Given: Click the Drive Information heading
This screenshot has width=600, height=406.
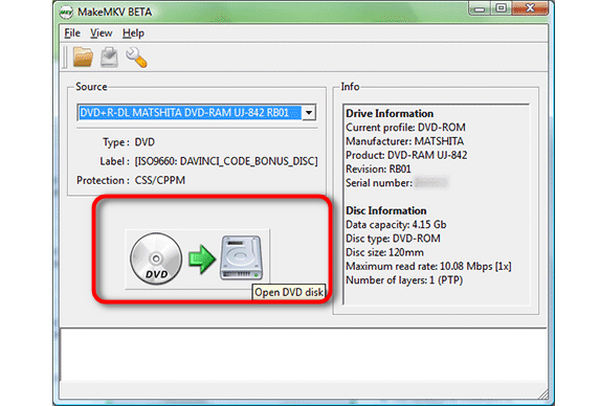Looking at the screenshot, I should [x=390, y=114].
